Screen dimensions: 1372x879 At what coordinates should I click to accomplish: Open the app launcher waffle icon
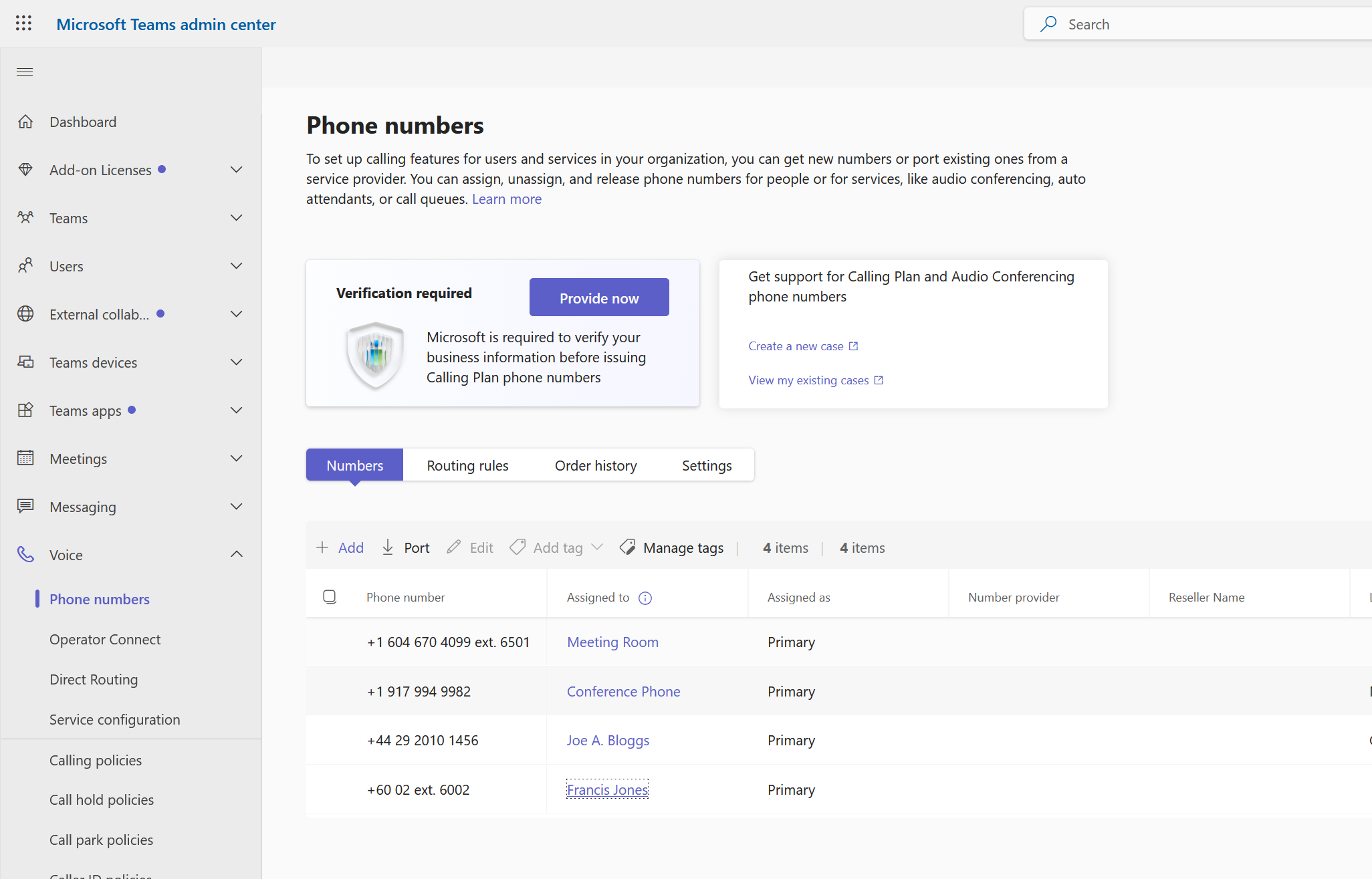click(x=23, y=23)
